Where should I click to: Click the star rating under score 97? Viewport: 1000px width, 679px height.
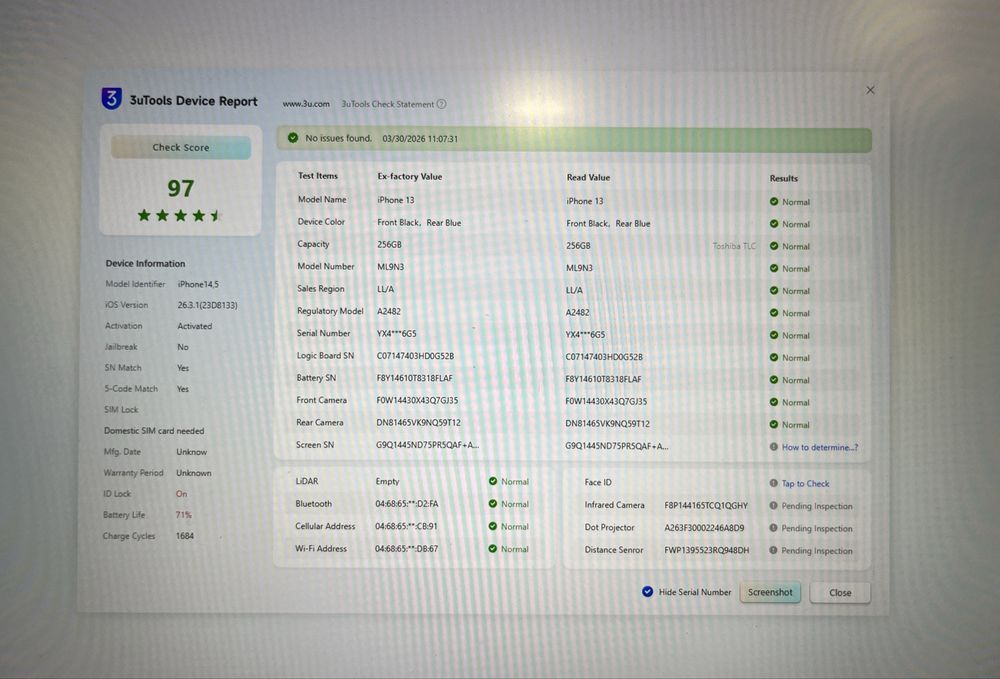coord(180,215)
